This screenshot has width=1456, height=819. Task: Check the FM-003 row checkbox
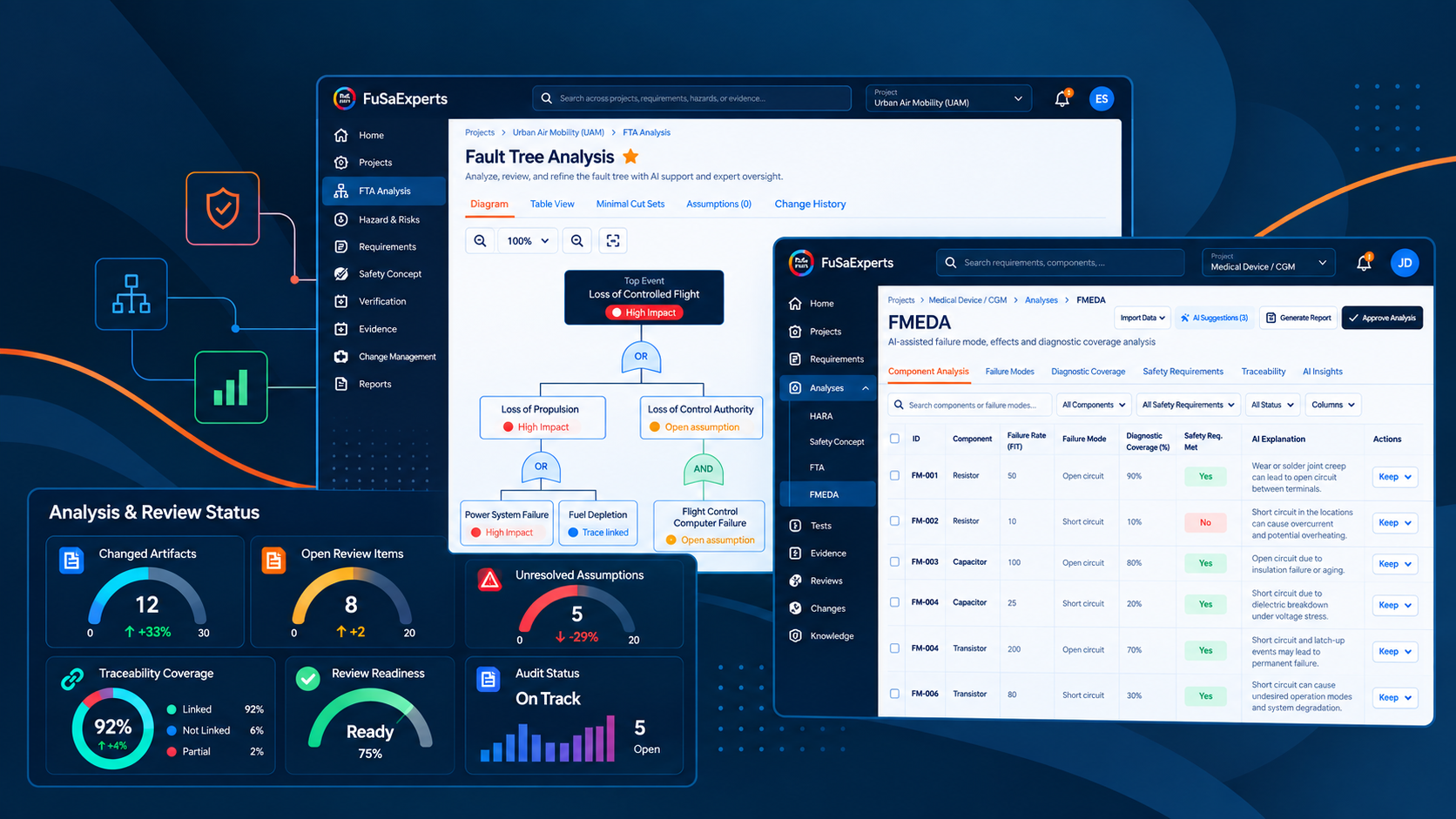[x=894, y=561]
